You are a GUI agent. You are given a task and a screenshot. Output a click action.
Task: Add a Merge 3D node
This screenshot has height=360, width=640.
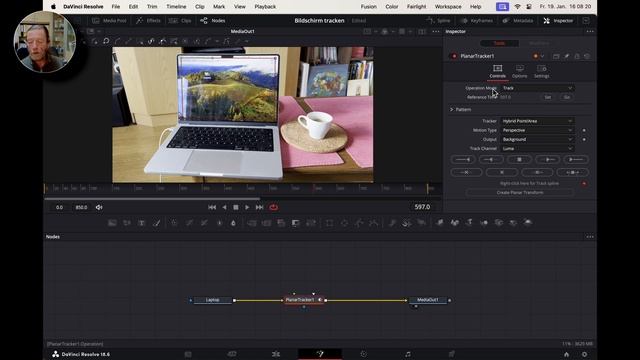(x=484, y=223)
